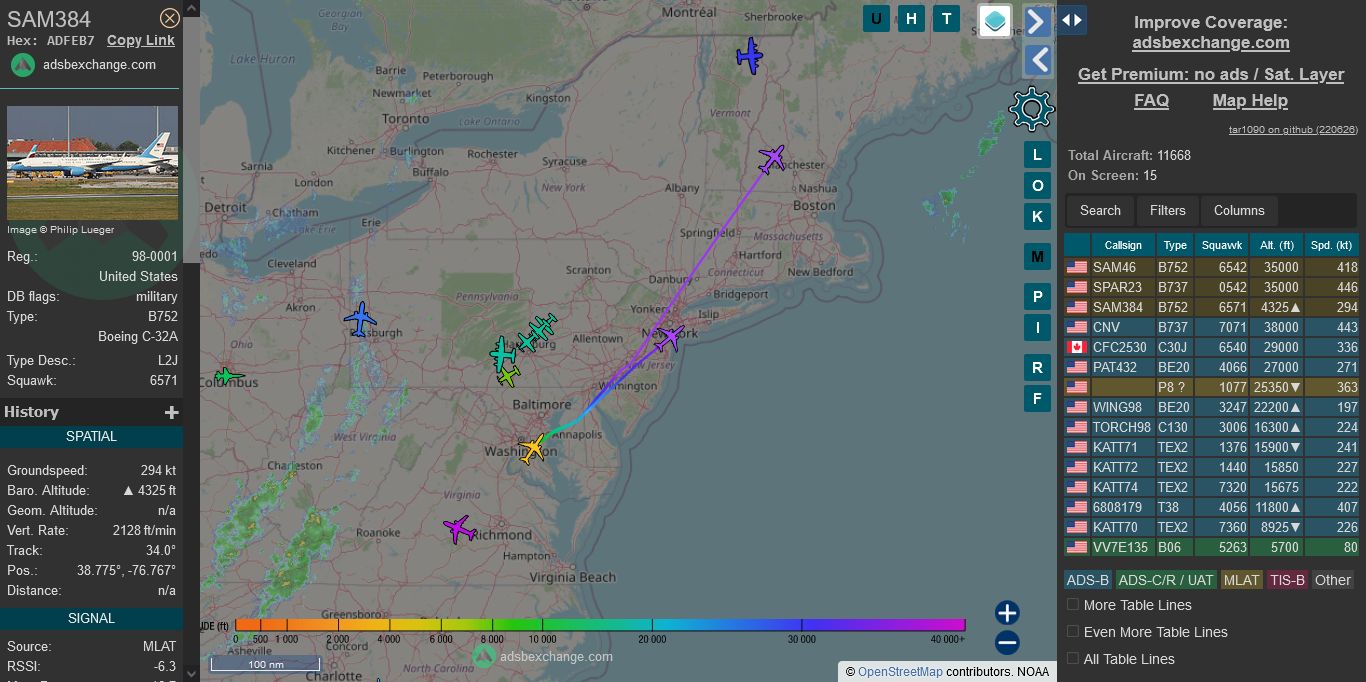This screenshot has width=1366, height=682.
Task: Select the magenta aircraft icon near Richmond
Action: 459,528
